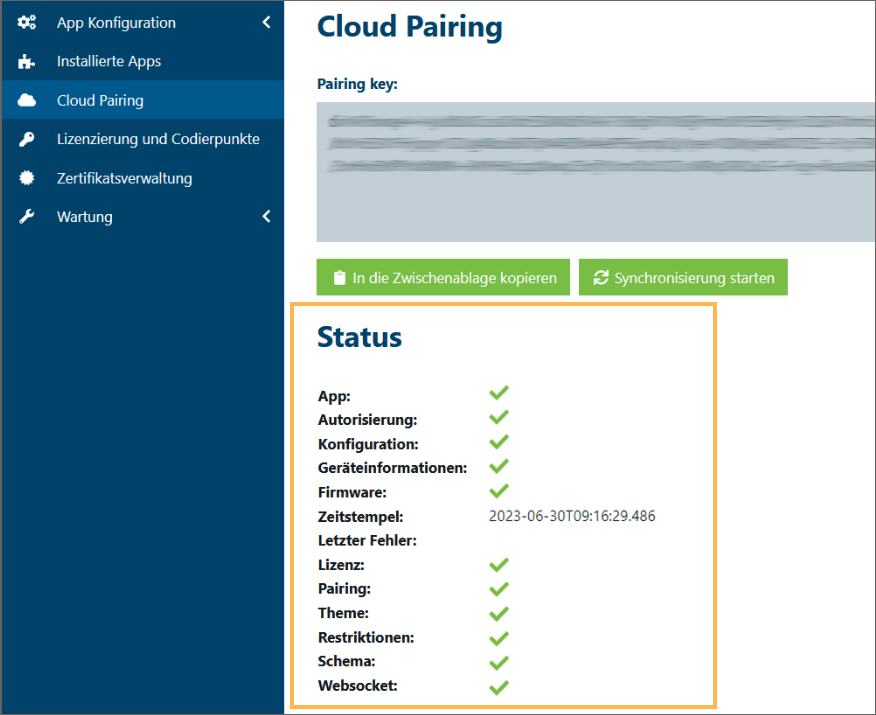Image resolution: width=876 pixels, height=715 pixels.
Task: Click the green checkmark next to Pairing
Action: coord(499,589)
